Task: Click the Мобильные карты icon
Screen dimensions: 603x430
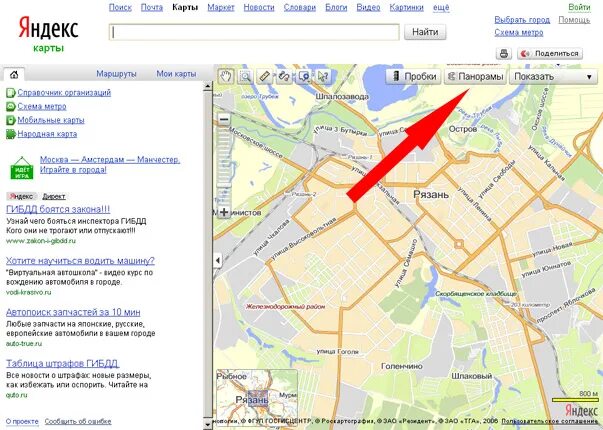Action: tap(10, 120)
